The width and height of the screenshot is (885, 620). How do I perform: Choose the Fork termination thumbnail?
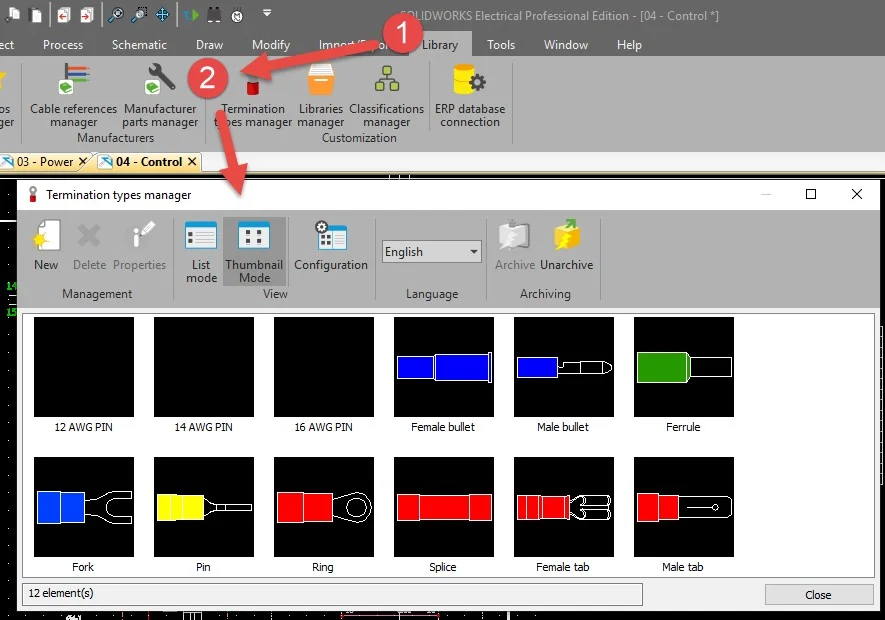(83, 507)
